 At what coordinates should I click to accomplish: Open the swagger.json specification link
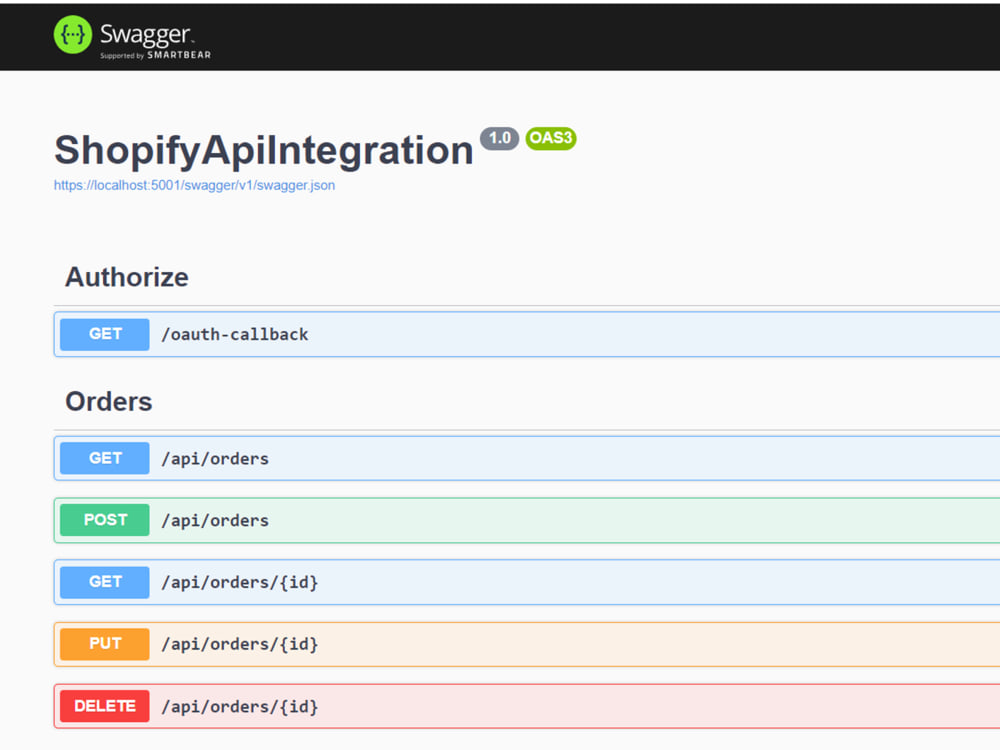[194, 185]
